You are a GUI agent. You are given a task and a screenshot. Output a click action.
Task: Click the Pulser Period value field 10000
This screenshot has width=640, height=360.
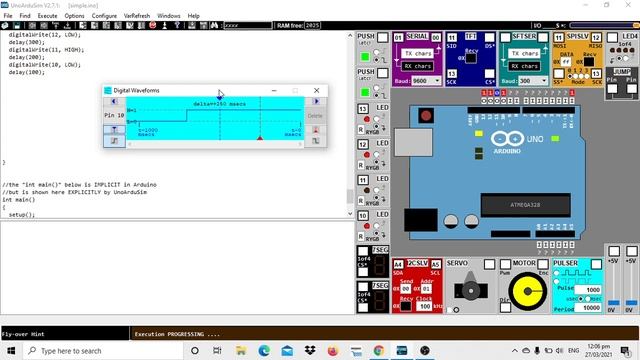coord(588,308)
